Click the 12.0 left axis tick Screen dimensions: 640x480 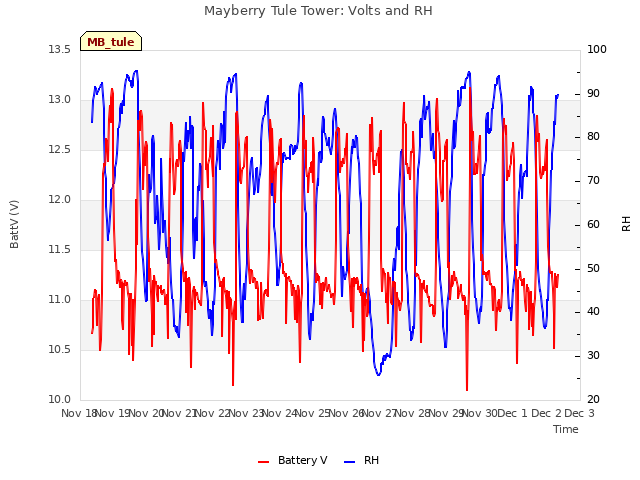pos(60,200)
